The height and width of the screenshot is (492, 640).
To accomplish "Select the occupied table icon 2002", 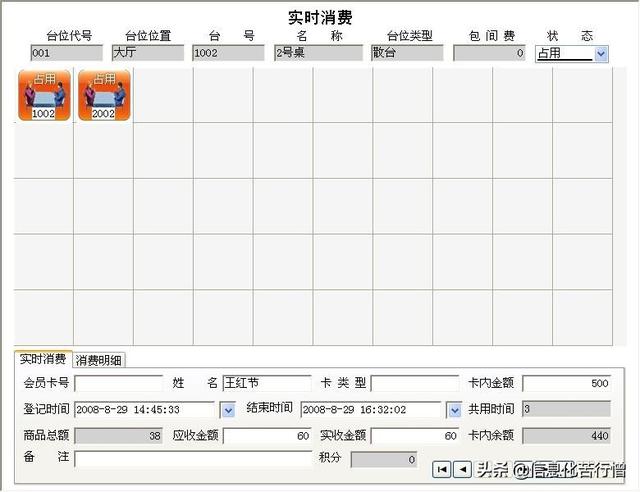I will point(104,95).
